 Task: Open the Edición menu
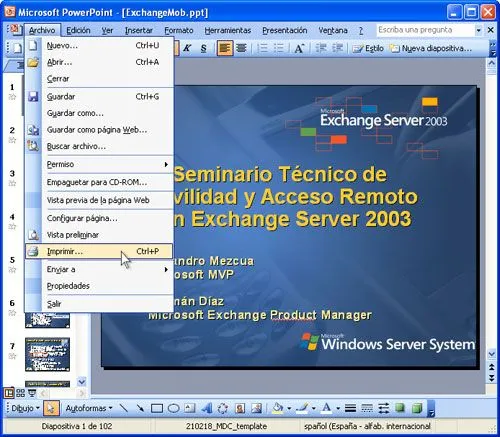coord(78,30)
